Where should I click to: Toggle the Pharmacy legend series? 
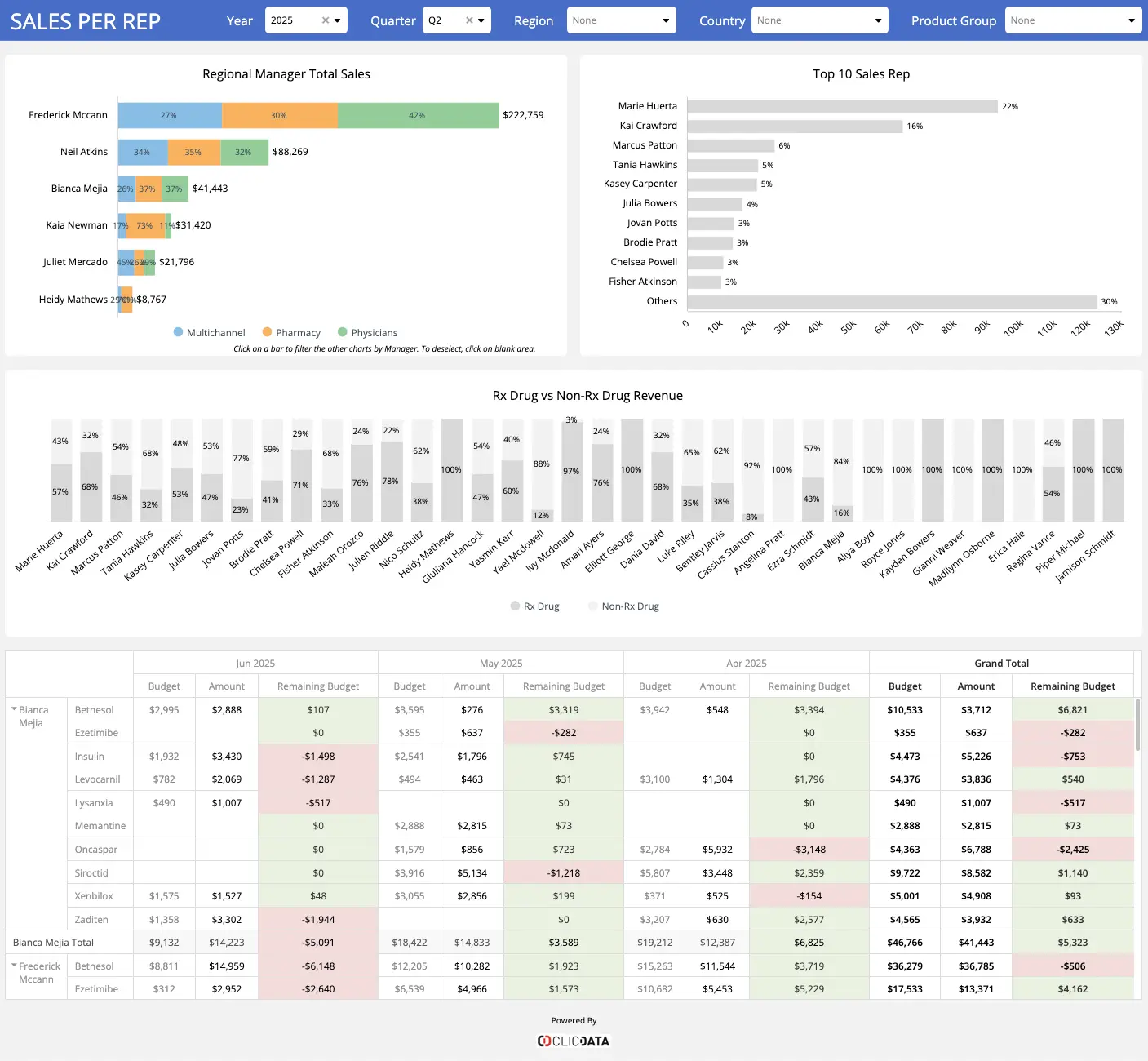(291, 332)
